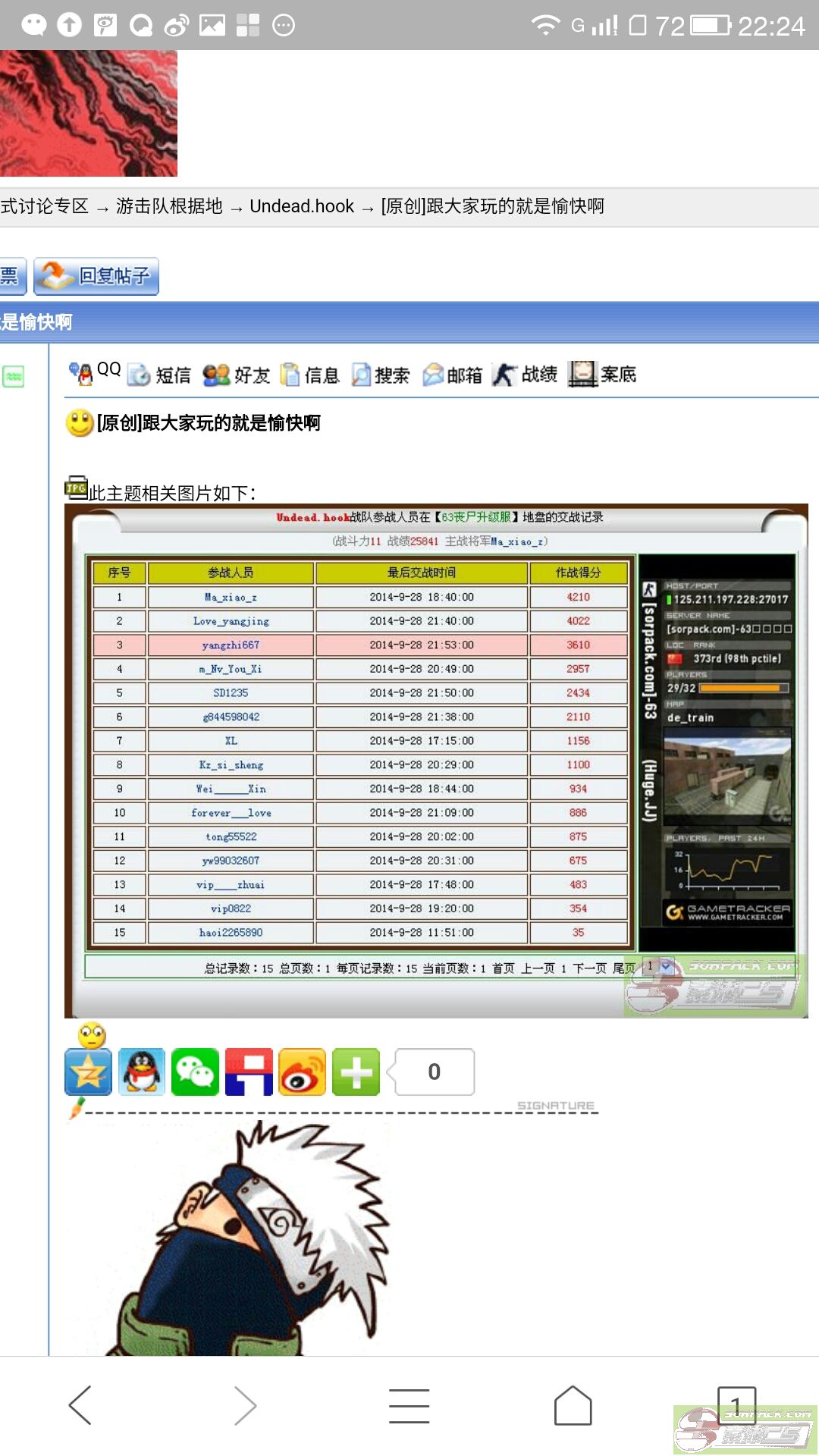Image resolution: width=819 pixels, height=1456 pixels.
Task: Click the thread title breadcrumb
Action: pyautogui.click(x=492, y=206)
